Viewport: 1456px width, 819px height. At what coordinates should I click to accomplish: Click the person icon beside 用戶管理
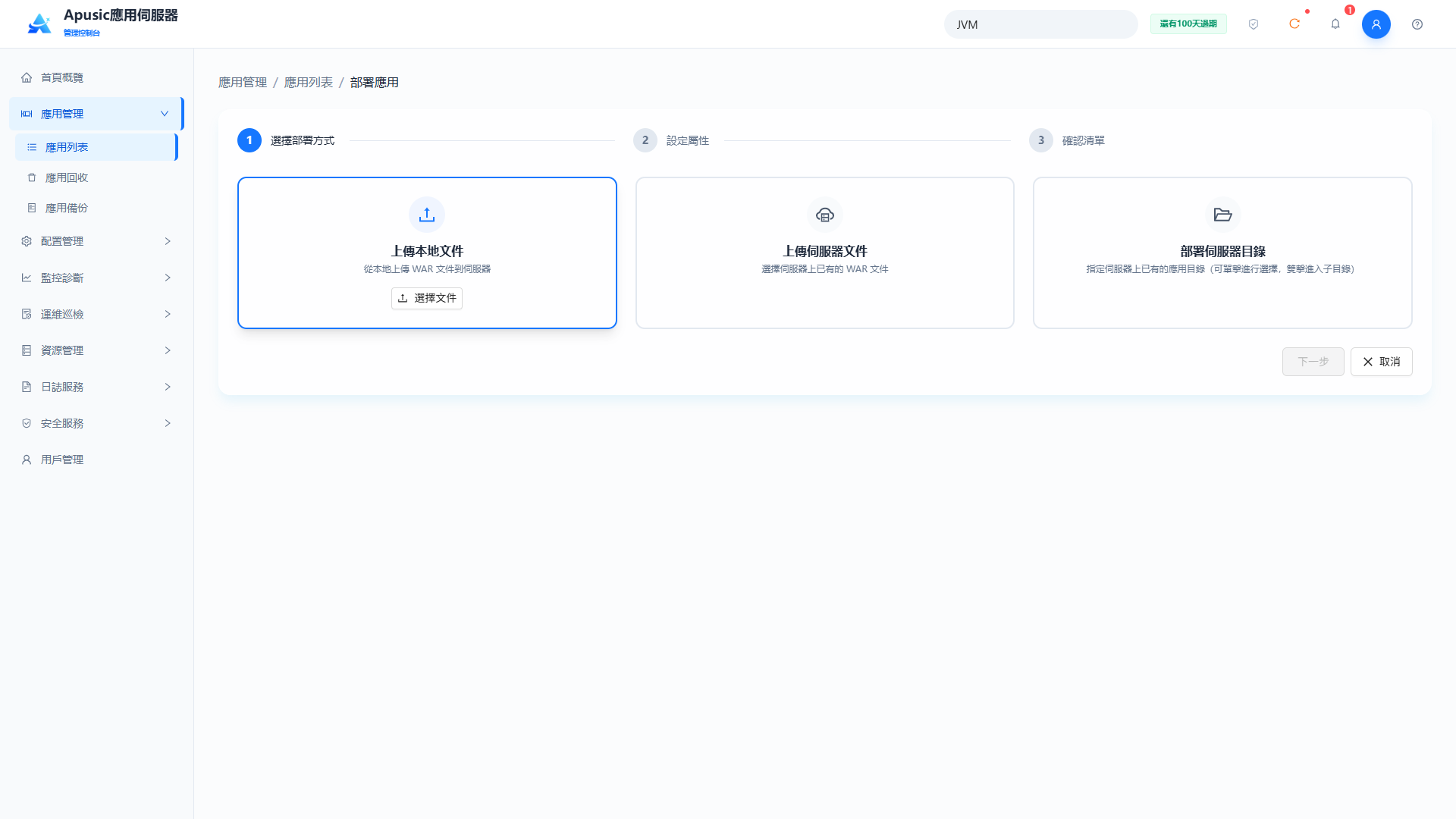[27, 460]
